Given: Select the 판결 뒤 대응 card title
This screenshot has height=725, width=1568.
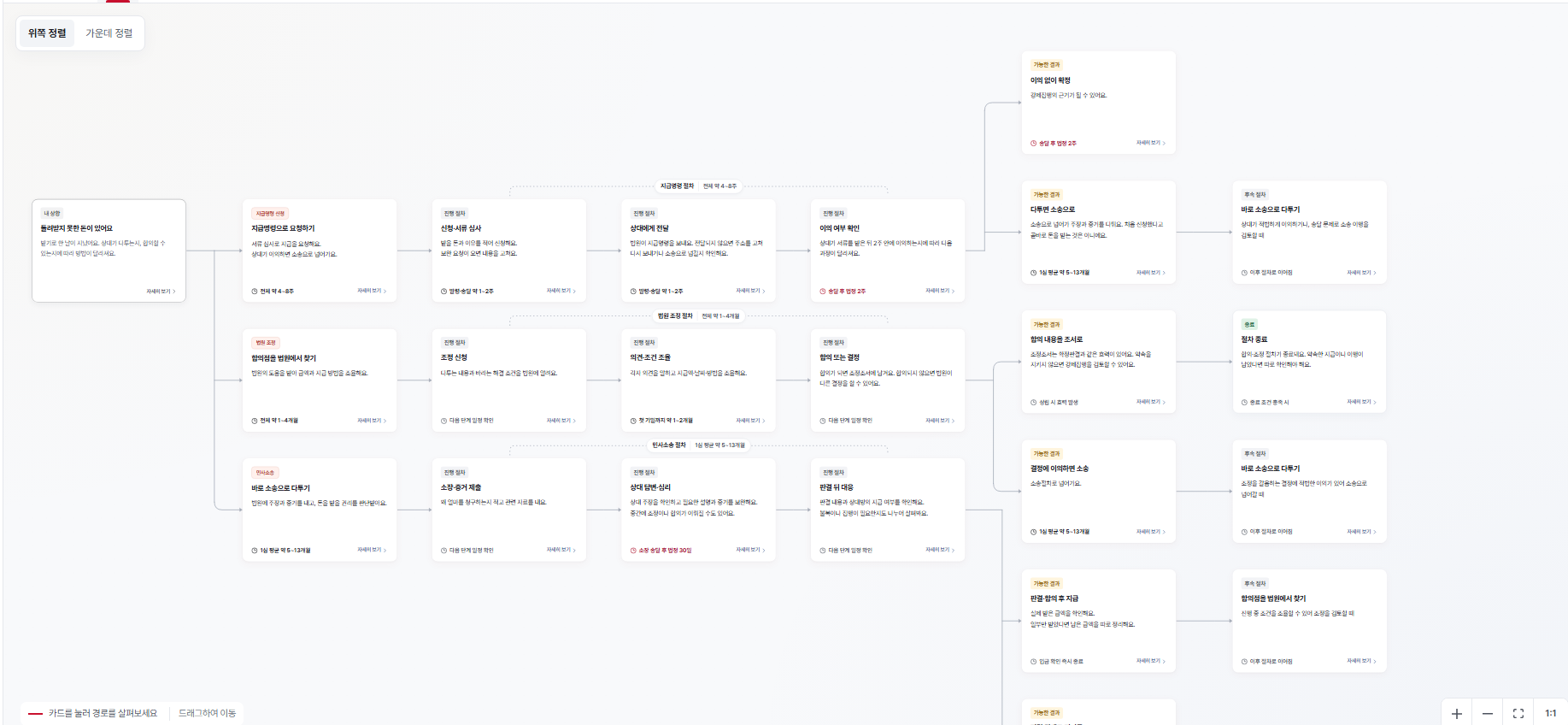Looking at the screenshot, I should 837,487.
